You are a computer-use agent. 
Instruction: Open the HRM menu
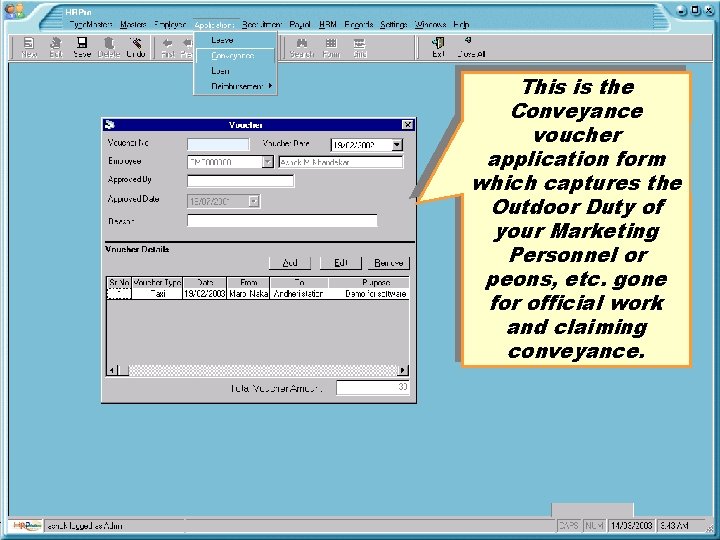(327, 25)
